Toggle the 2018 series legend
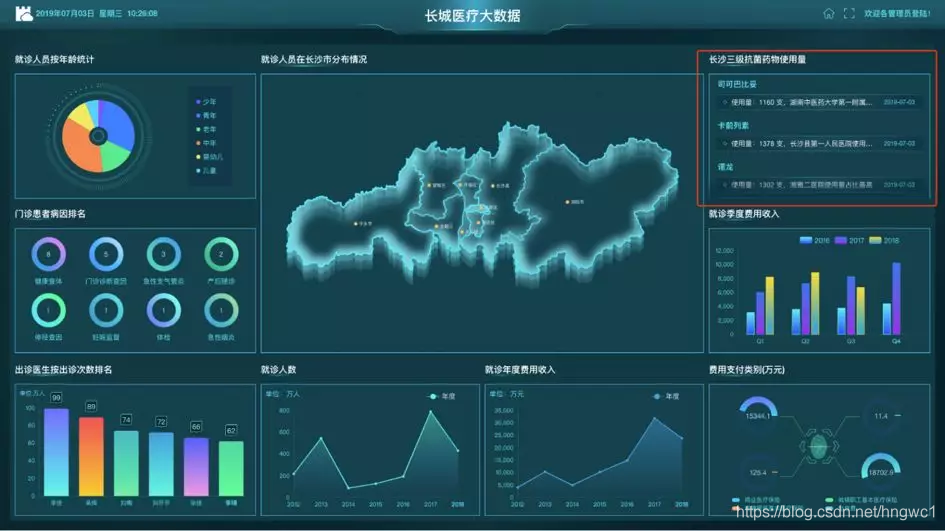 pyautogui.click(x=884, y=240)
